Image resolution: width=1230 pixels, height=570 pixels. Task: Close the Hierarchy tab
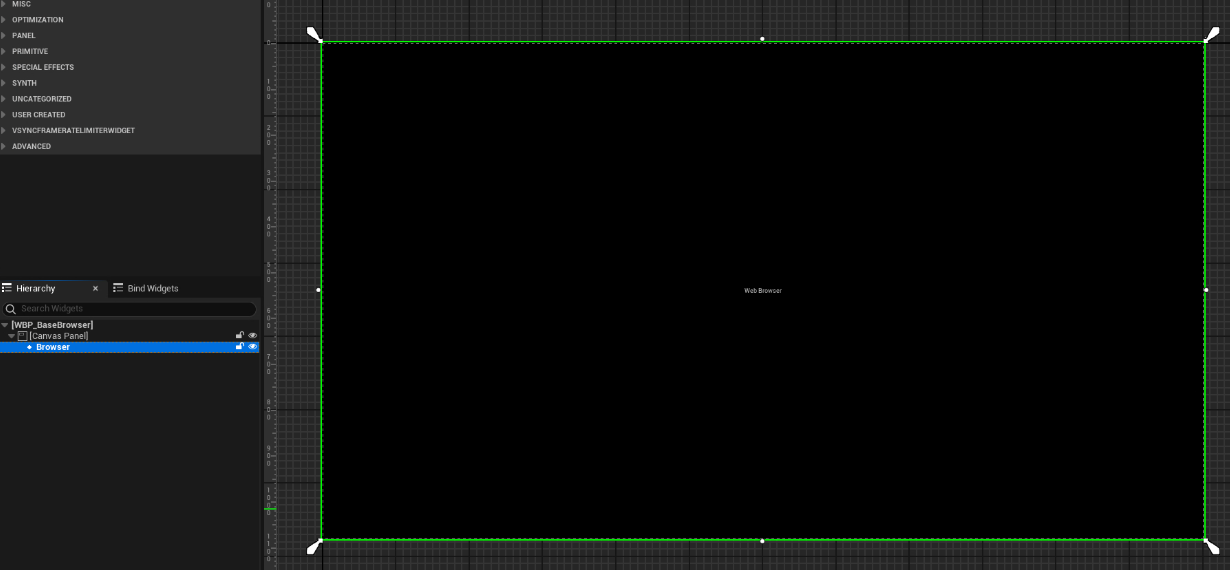[96, 288]
